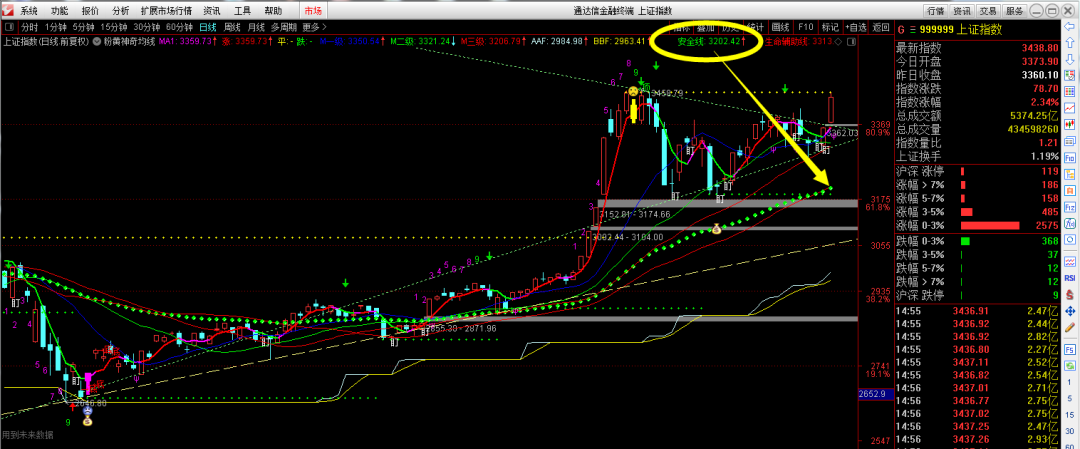Select the 月线 monthly period tab
Screen dimensions: 1080x449
coord(256,28)
